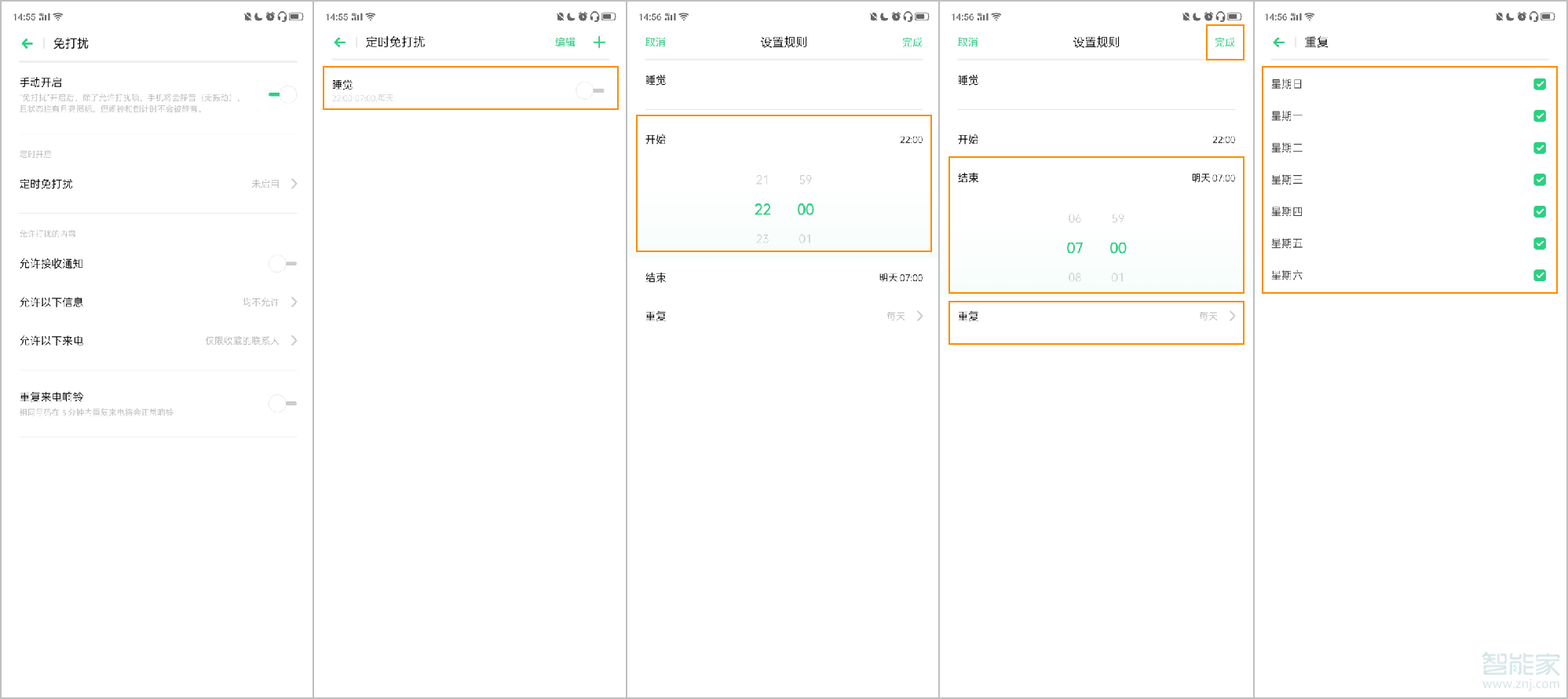Tap the 星期六 label
Screen dimensions: 1568x699
coord(1287,275)
